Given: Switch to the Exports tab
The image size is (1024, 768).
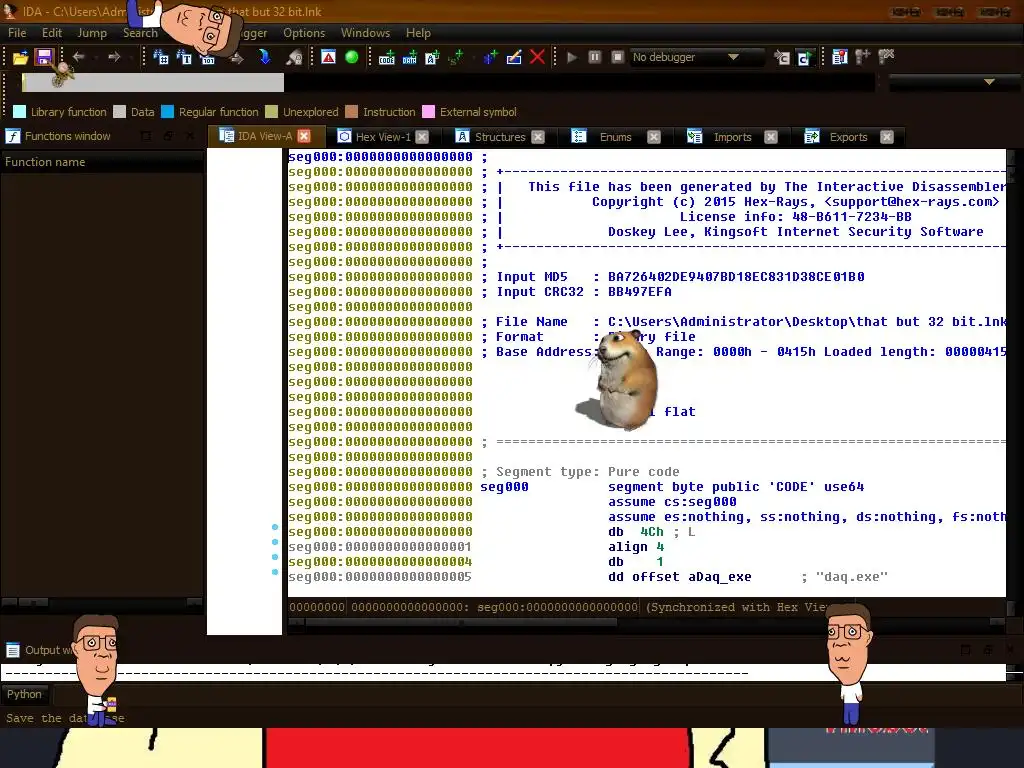Looking at the screenshot, I should [x=848, y=136].
